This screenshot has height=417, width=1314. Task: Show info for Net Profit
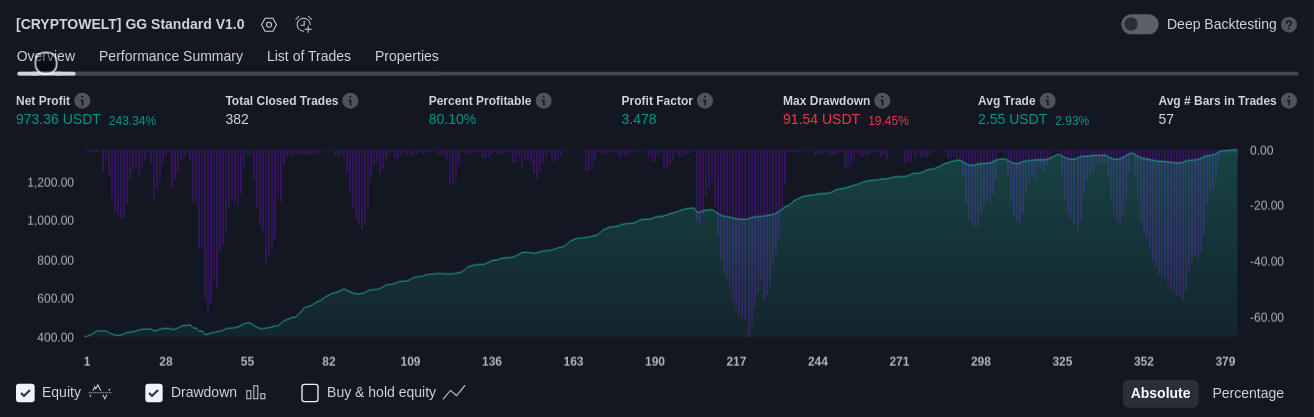[82, 101]
